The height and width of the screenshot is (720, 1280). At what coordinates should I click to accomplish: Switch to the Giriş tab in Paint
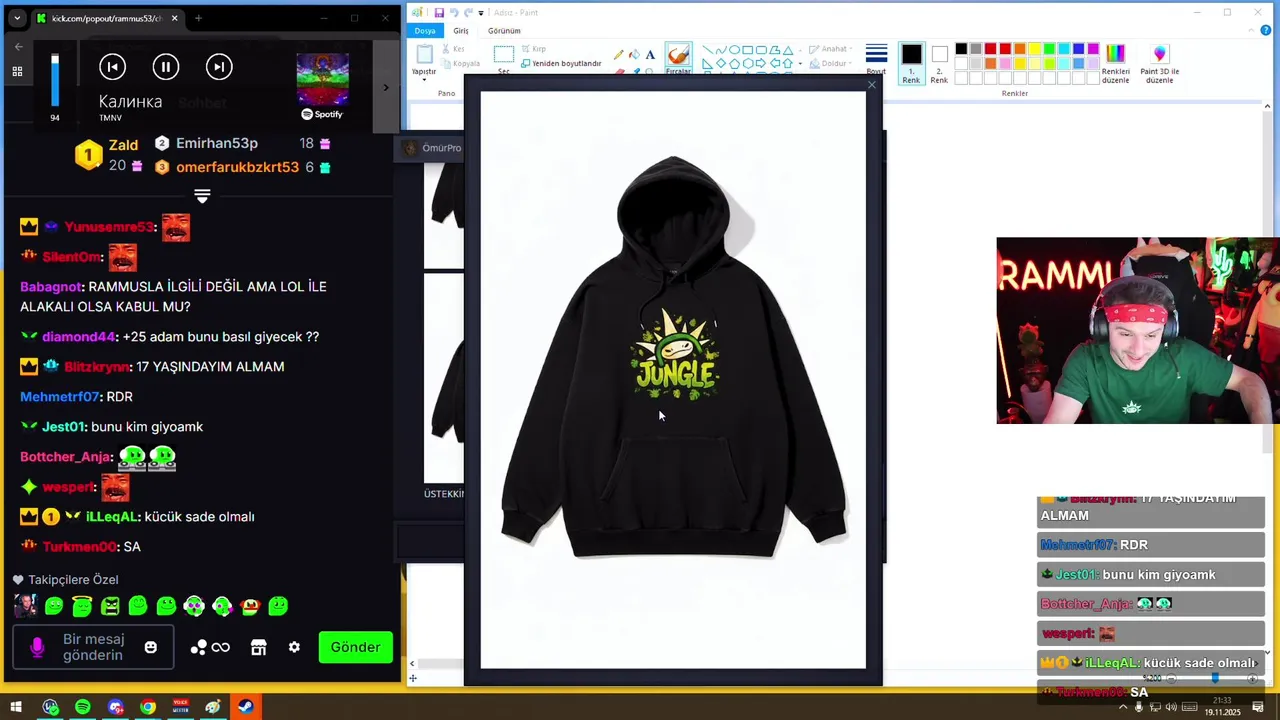(x=461, y=31)
